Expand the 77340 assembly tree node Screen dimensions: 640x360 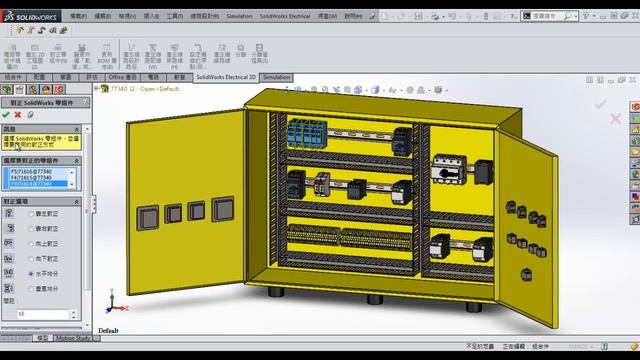pos(96,89)
